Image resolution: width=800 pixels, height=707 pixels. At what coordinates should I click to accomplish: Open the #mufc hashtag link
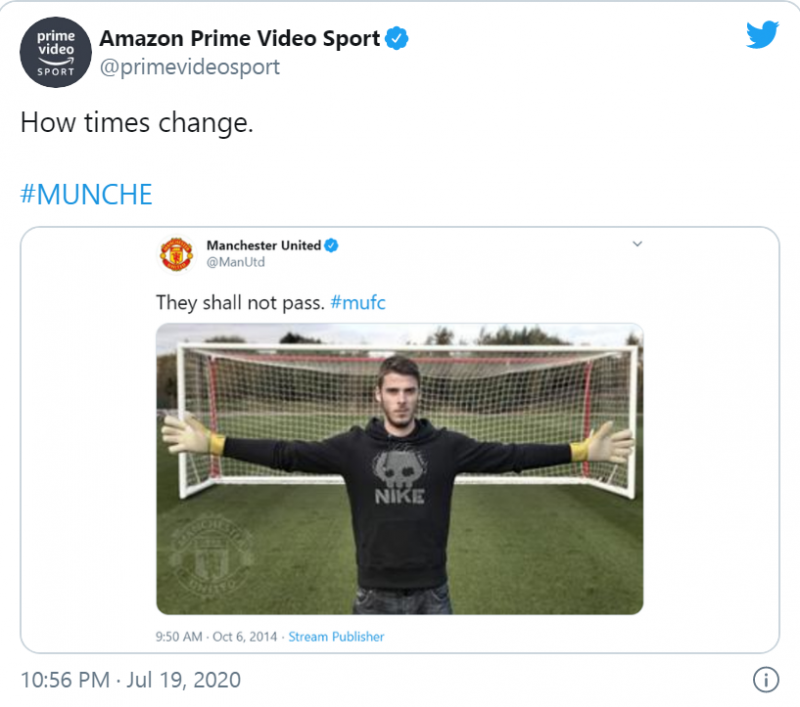(x=357, y=302)
